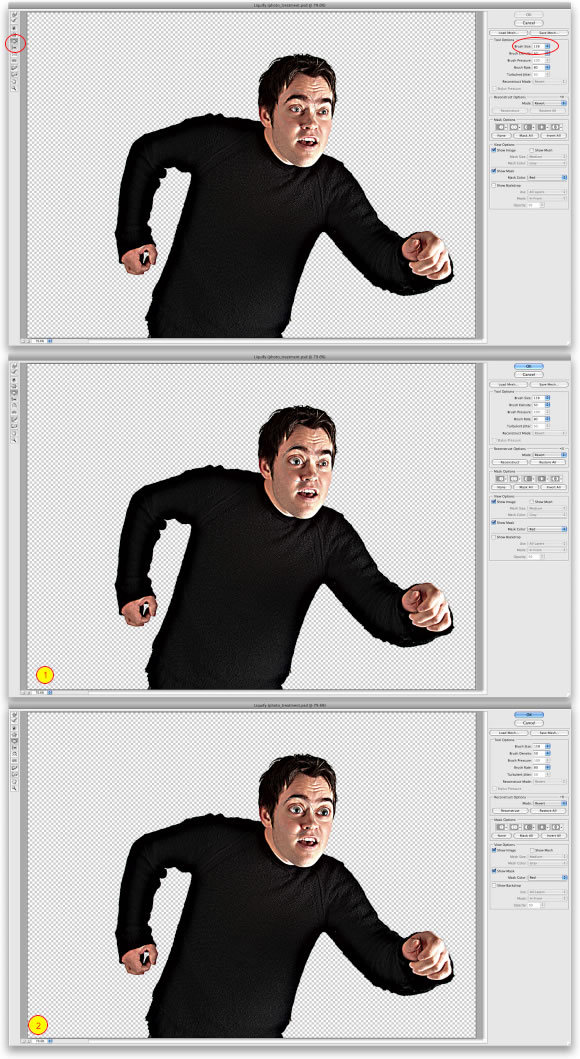Select Hand tool in top Liquify window
Image resolution: width=580 pixels, height=1059 pixels.
point(14,81)
